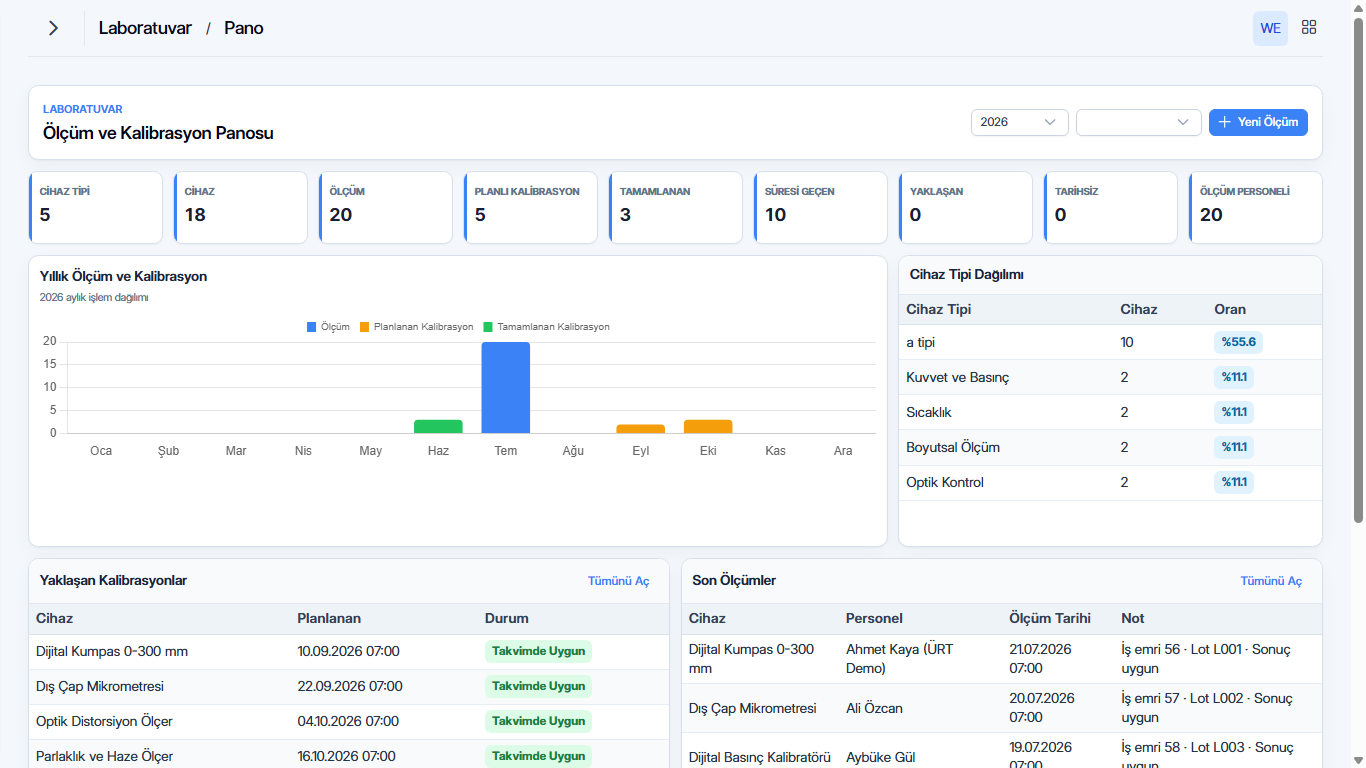Open the WE user avatar menu
This screenshot has width=1366, height=768.
pos(1270,28)
